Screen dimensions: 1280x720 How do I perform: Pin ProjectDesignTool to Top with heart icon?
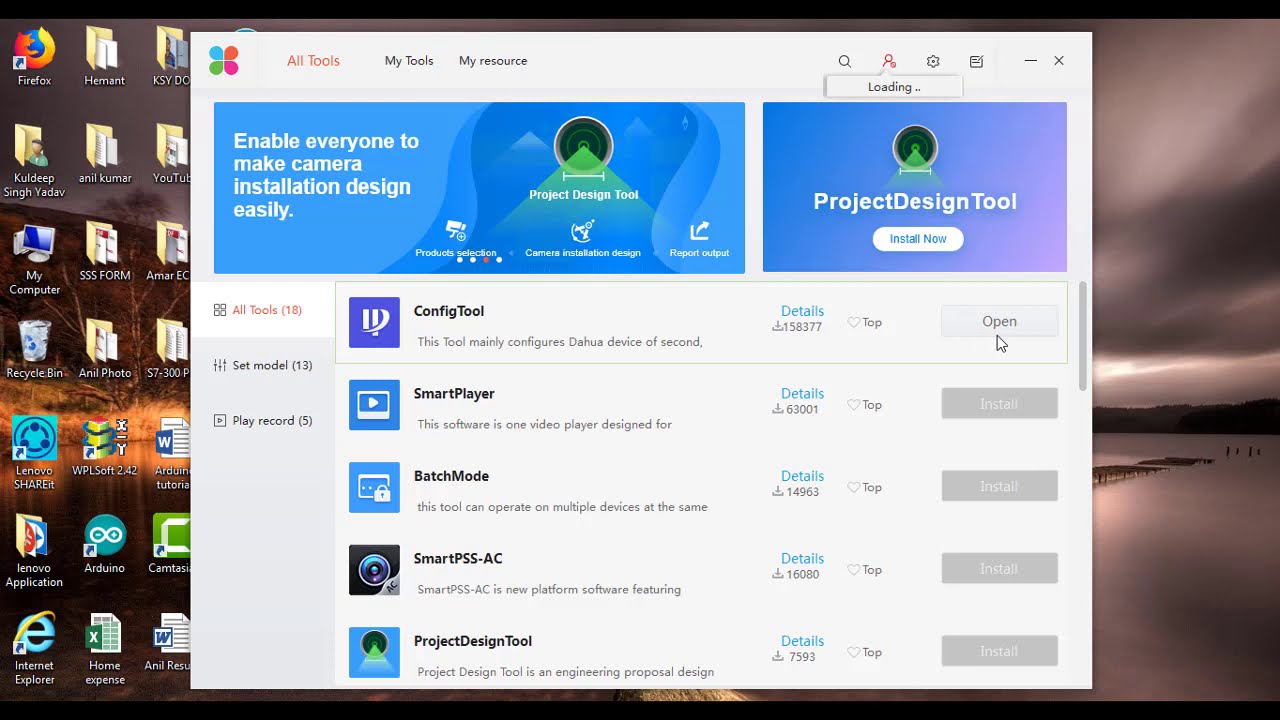click(x=853, y=653)
